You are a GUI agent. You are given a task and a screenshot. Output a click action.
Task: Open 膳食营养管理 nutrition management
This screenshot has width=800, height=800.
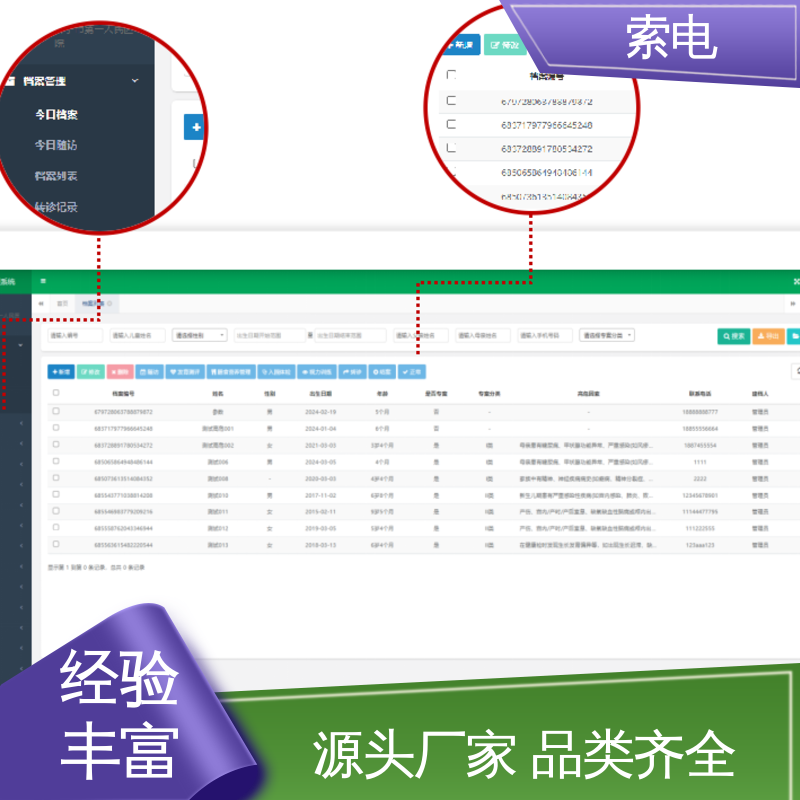(231, 372)
